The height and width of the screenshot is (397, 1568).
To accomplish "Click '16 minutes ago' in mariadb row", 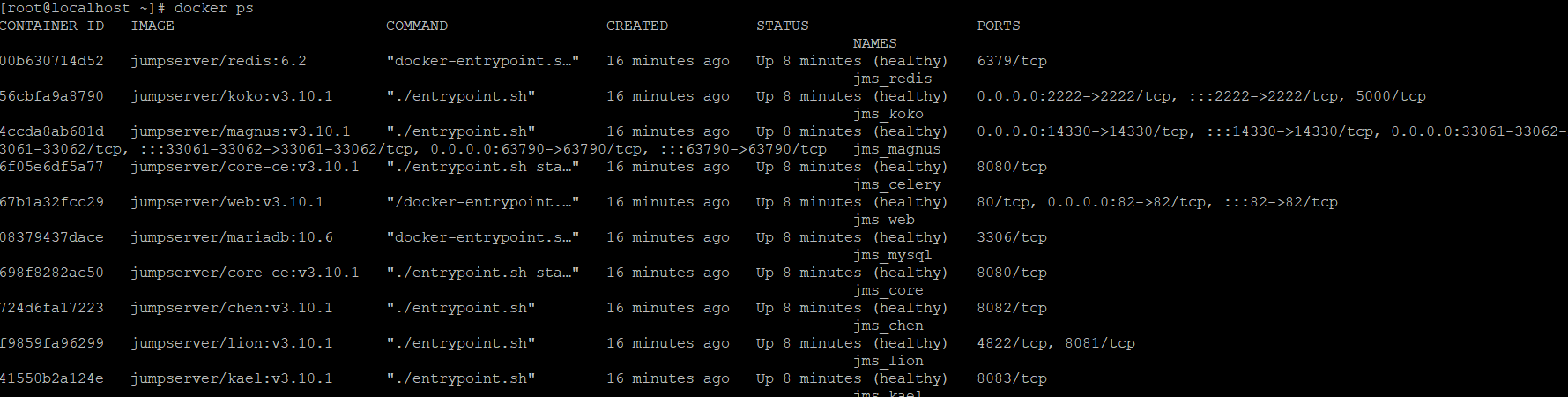I will click(x=668, y=237).
